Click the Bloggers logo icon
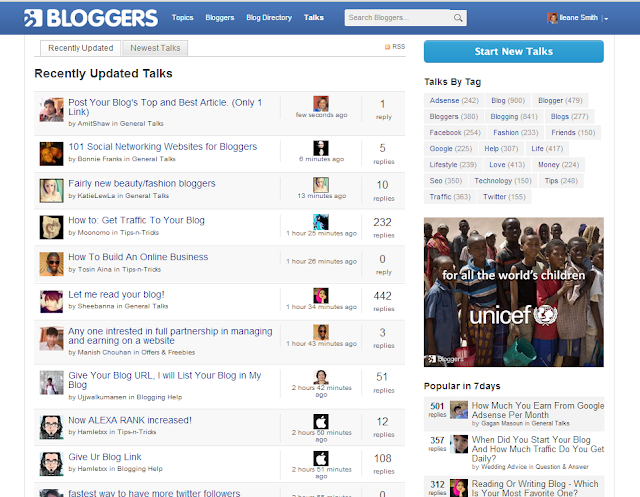The height and width of the screenshot is (497, 640). (x=33, y=18)
